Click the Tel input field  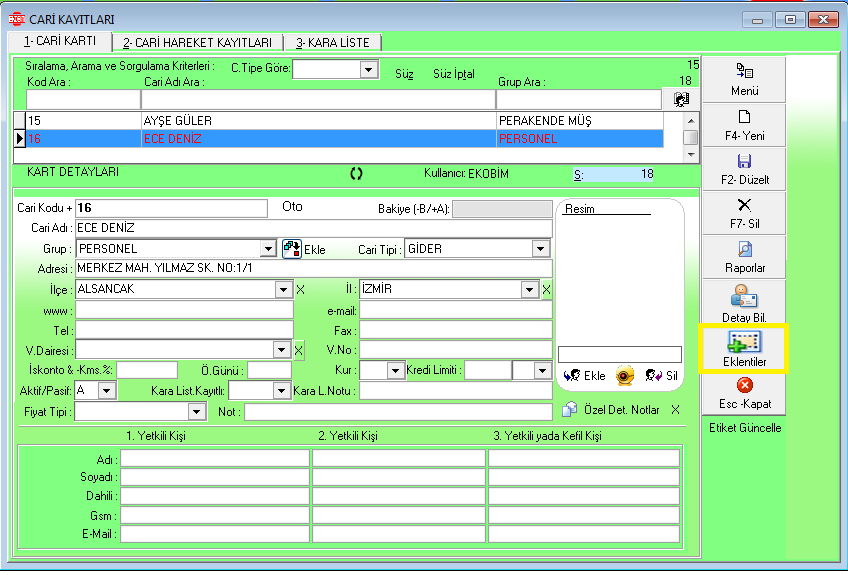point(184,330)
